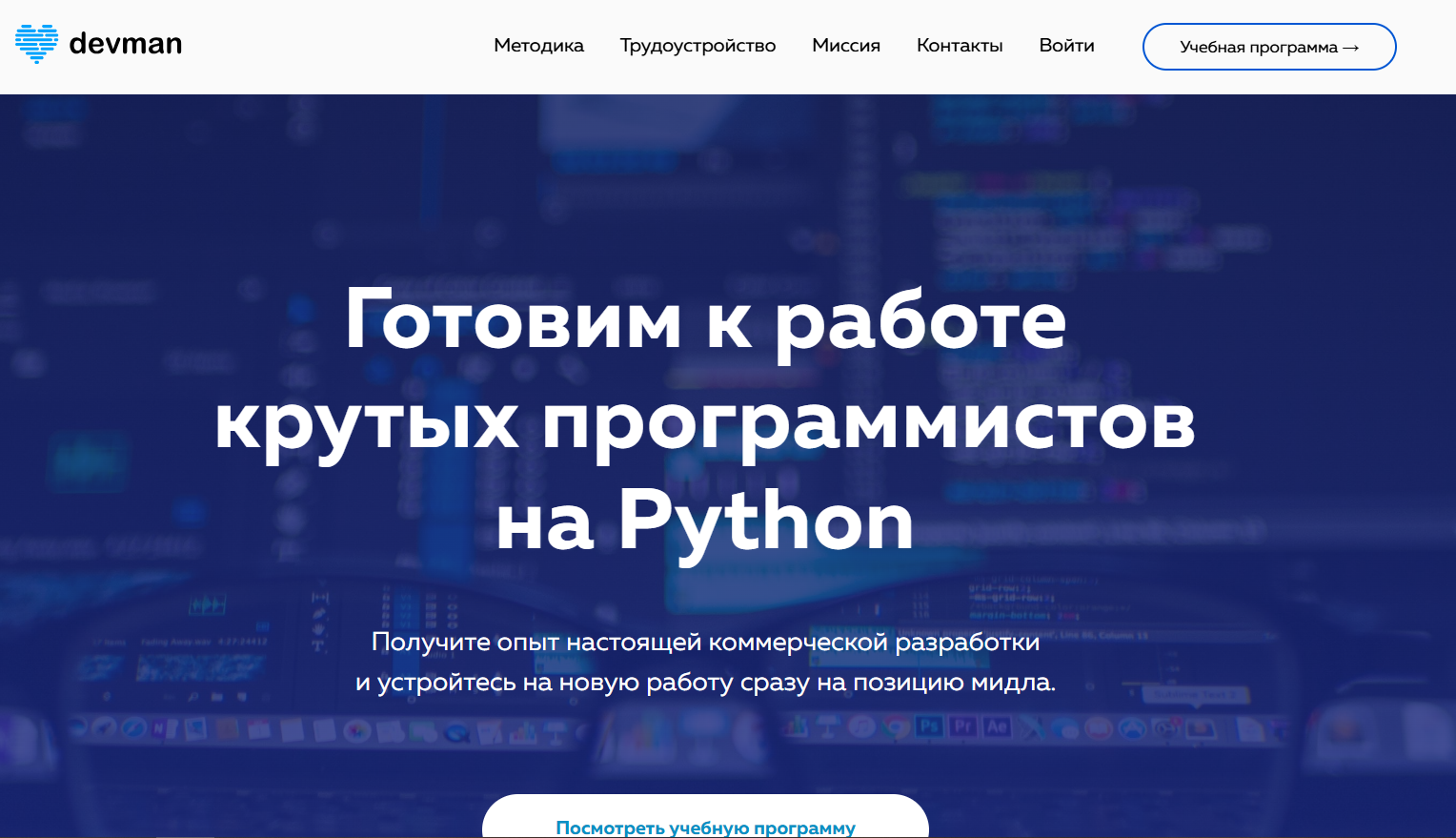Click subtitle Получите опыт настоящей коммерческой разработки
The image size is (1456, 838).
pyautogui.click(x=705, y=643)
